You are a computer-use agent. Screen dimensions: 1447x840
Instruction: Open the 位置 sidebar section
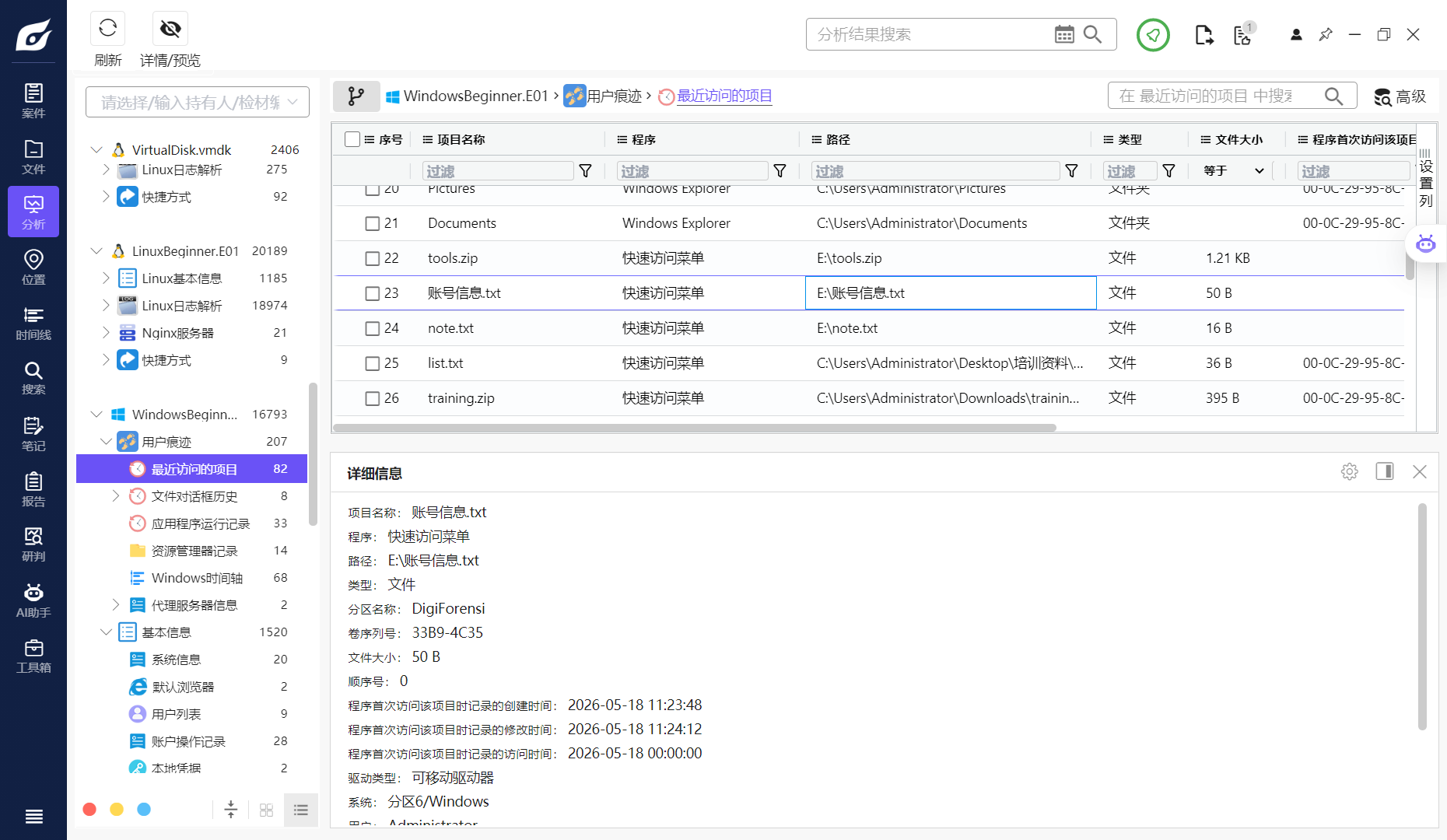pyautogui.click(x=33, y=267)
